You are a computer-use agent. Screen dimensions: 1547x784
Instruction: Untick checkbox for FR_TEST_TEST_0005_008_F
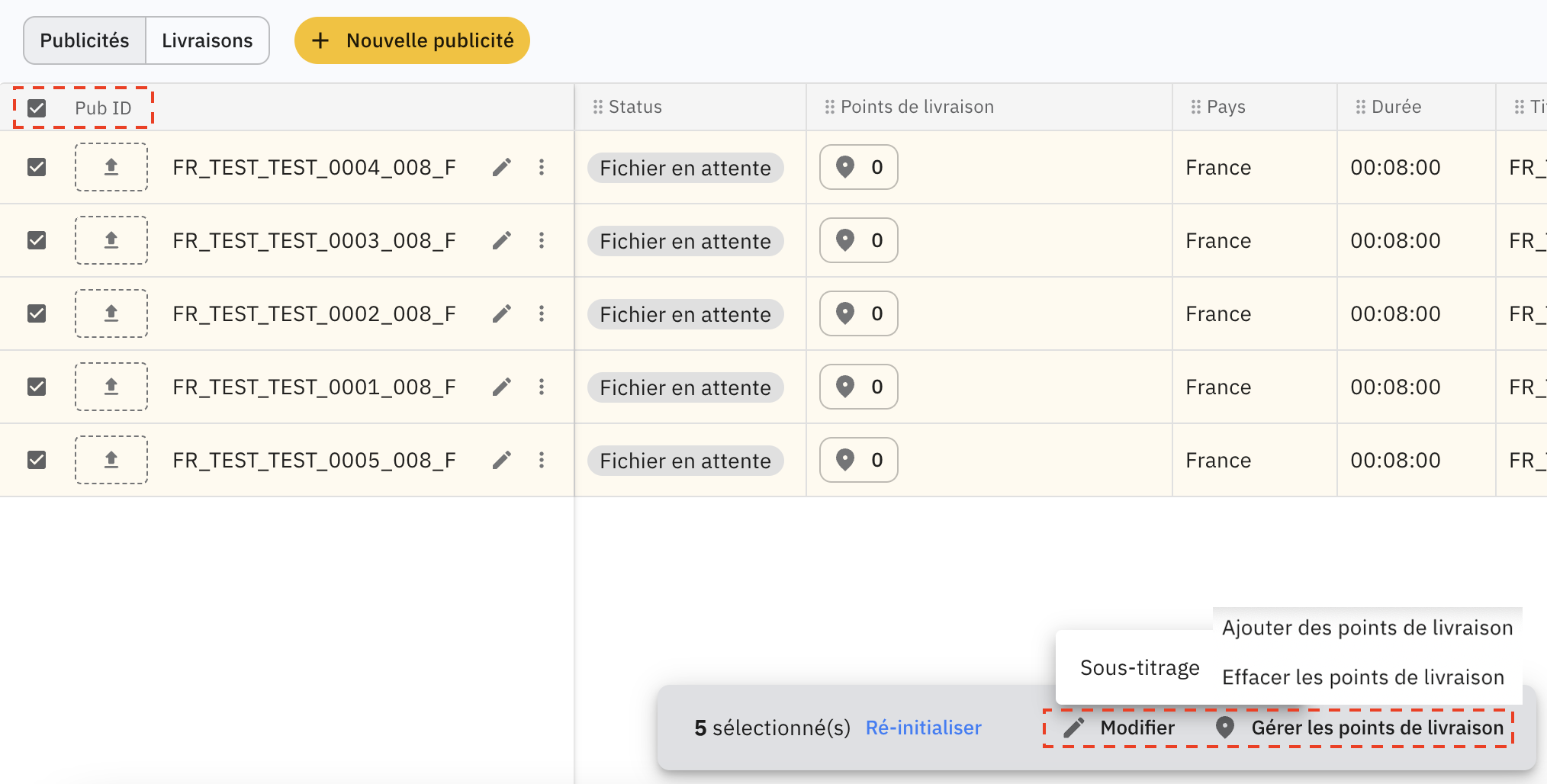click(x=37, y=460)
